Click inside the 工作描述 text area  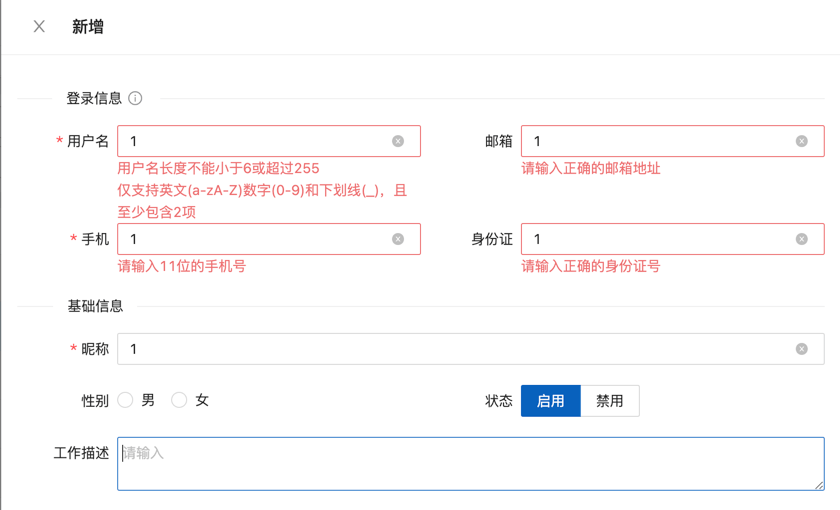(x=470, y=463)
